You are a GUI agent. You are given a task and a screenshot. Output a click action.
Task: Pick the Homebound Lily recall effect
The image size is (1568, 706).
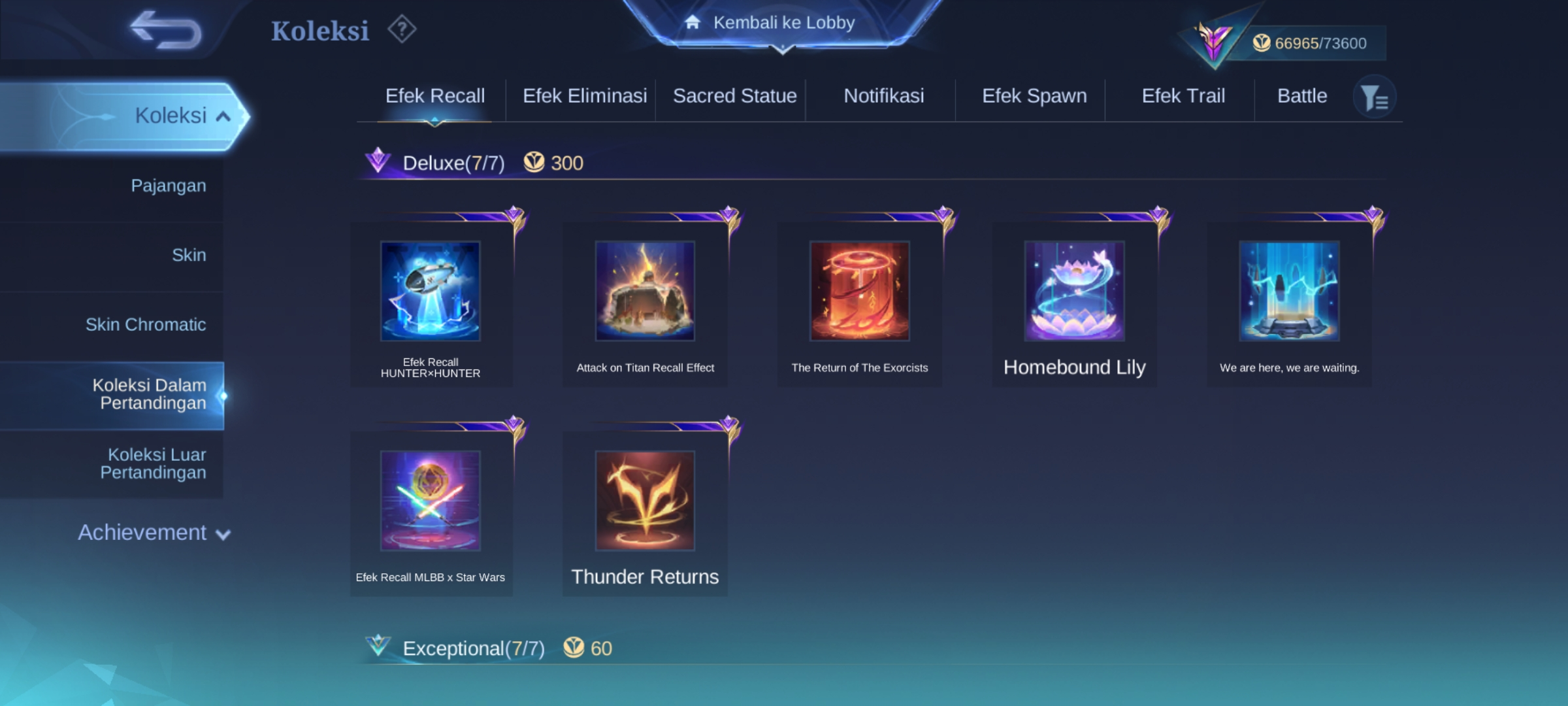(x=1075, y=305)
